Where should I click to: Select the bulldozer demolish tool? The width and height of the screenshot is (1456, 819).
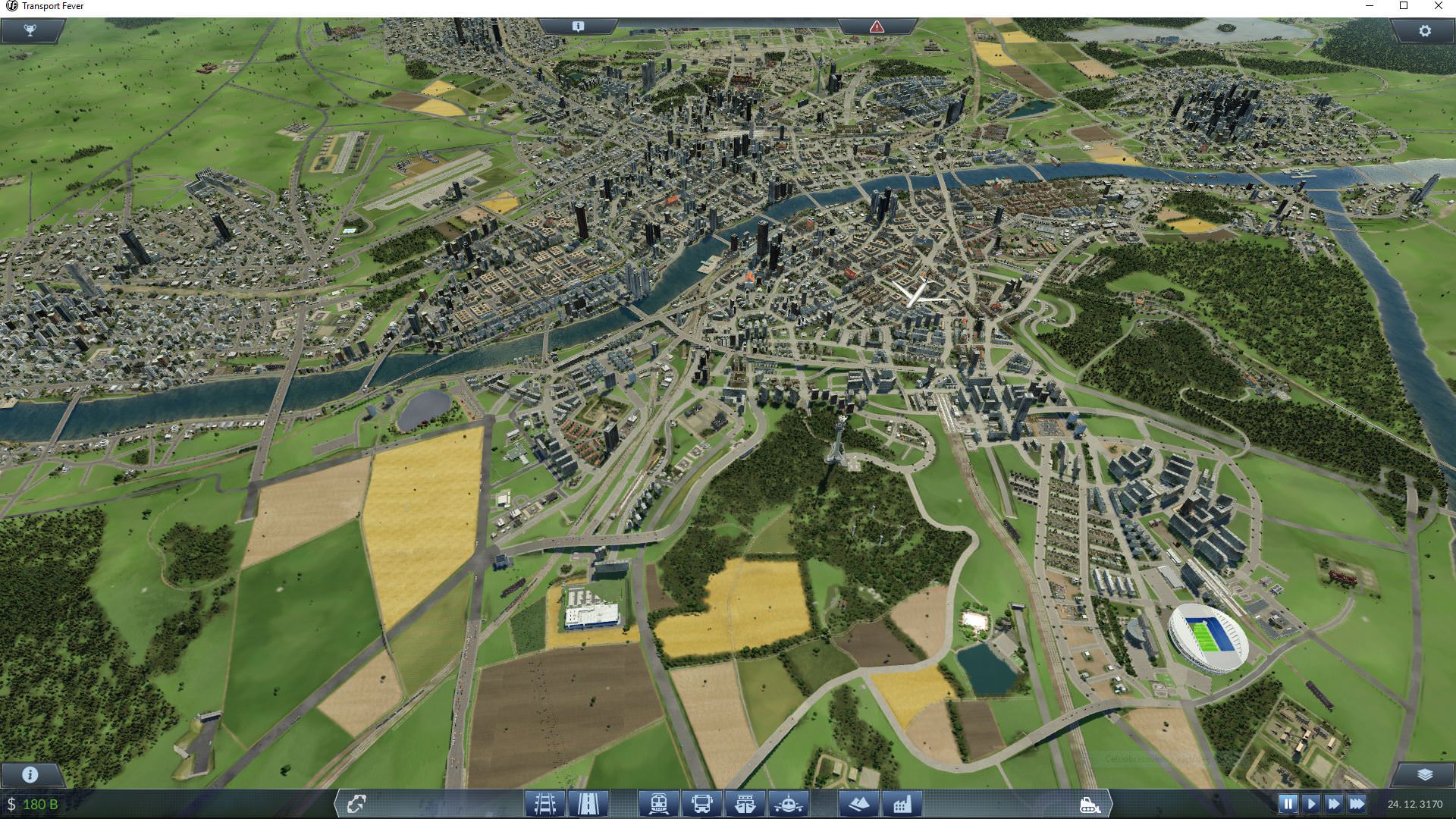(x=1089, y=803)
